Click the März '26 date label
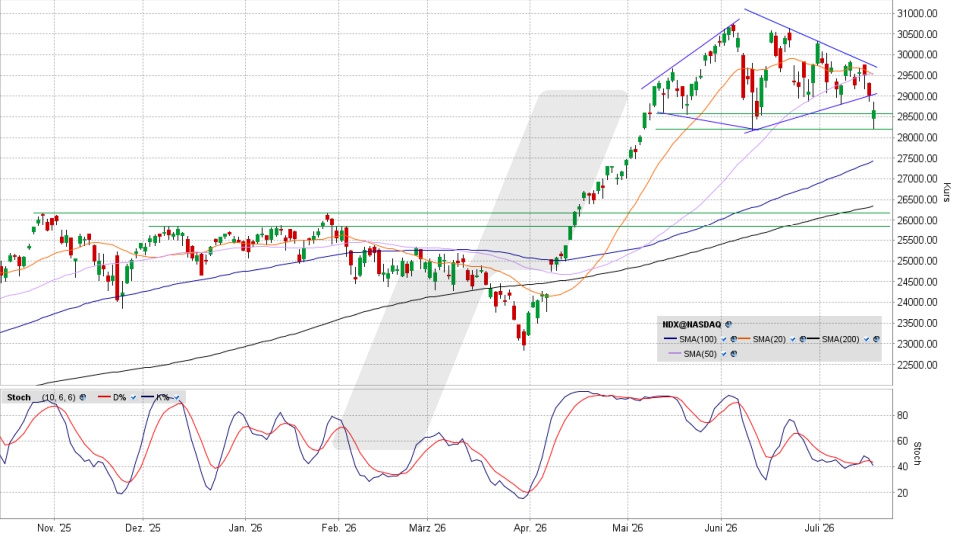Image resolution: width=960 pixels, height=540 pixels. (427, 528)
